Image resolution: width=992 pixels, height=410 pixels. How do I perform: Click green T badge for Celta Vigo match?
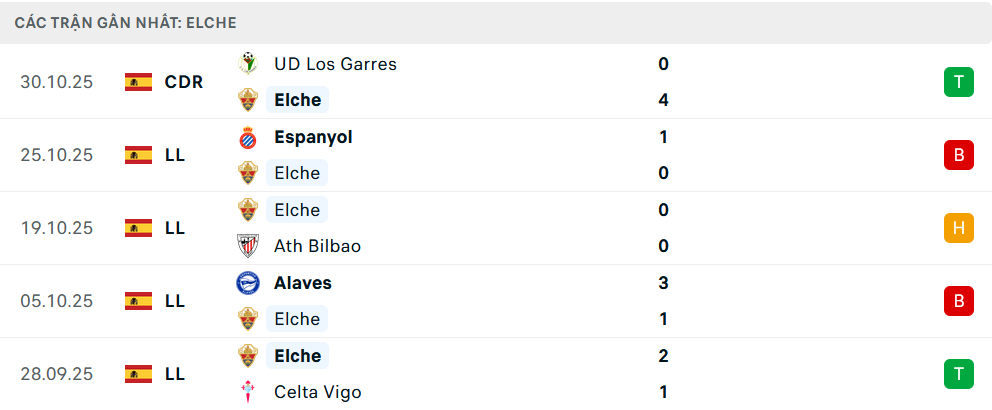(958, 374)
